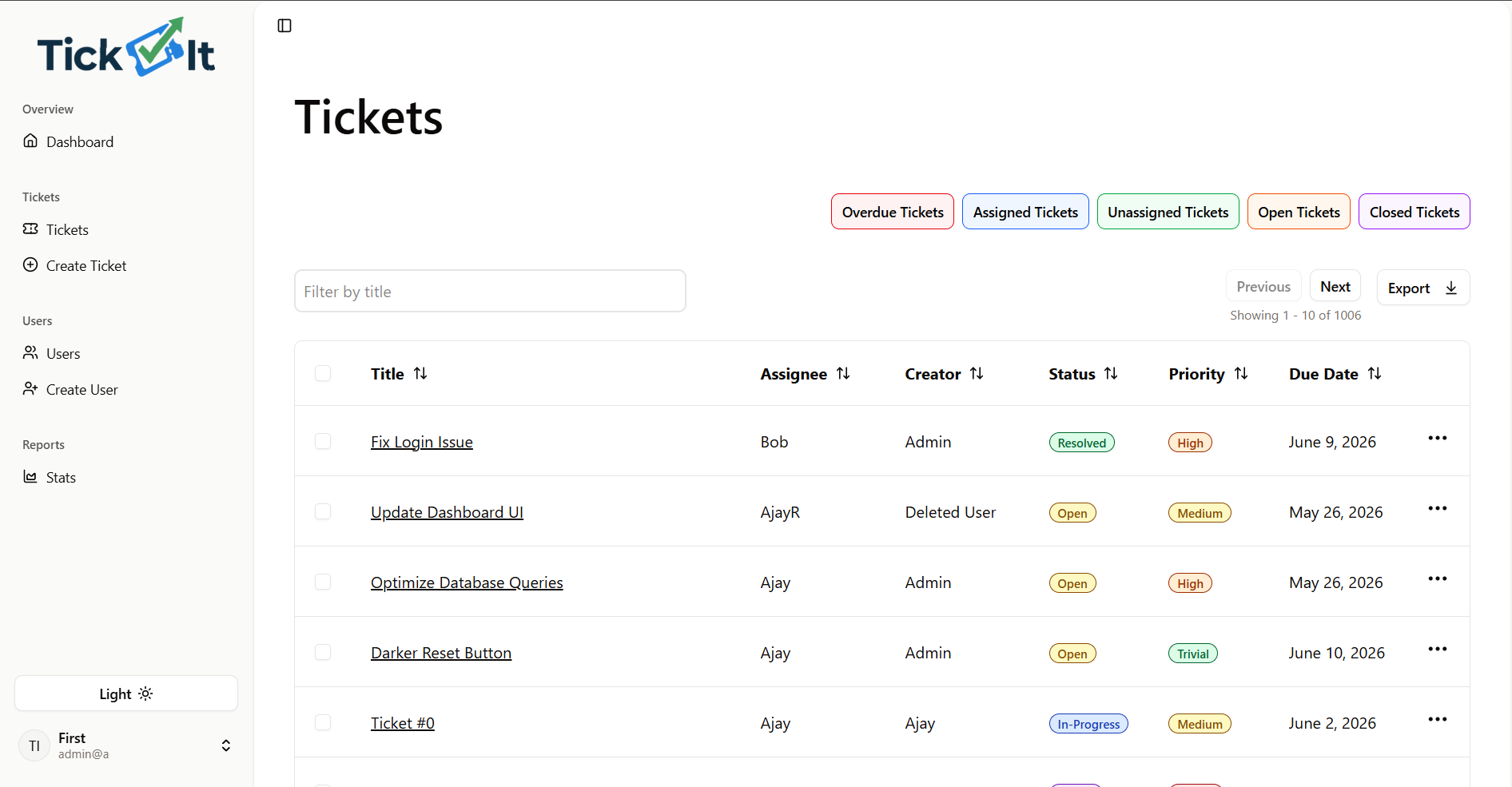Sort by Priority arrows icon
The image size is (1512, 787).
[x=1241, y=373]
